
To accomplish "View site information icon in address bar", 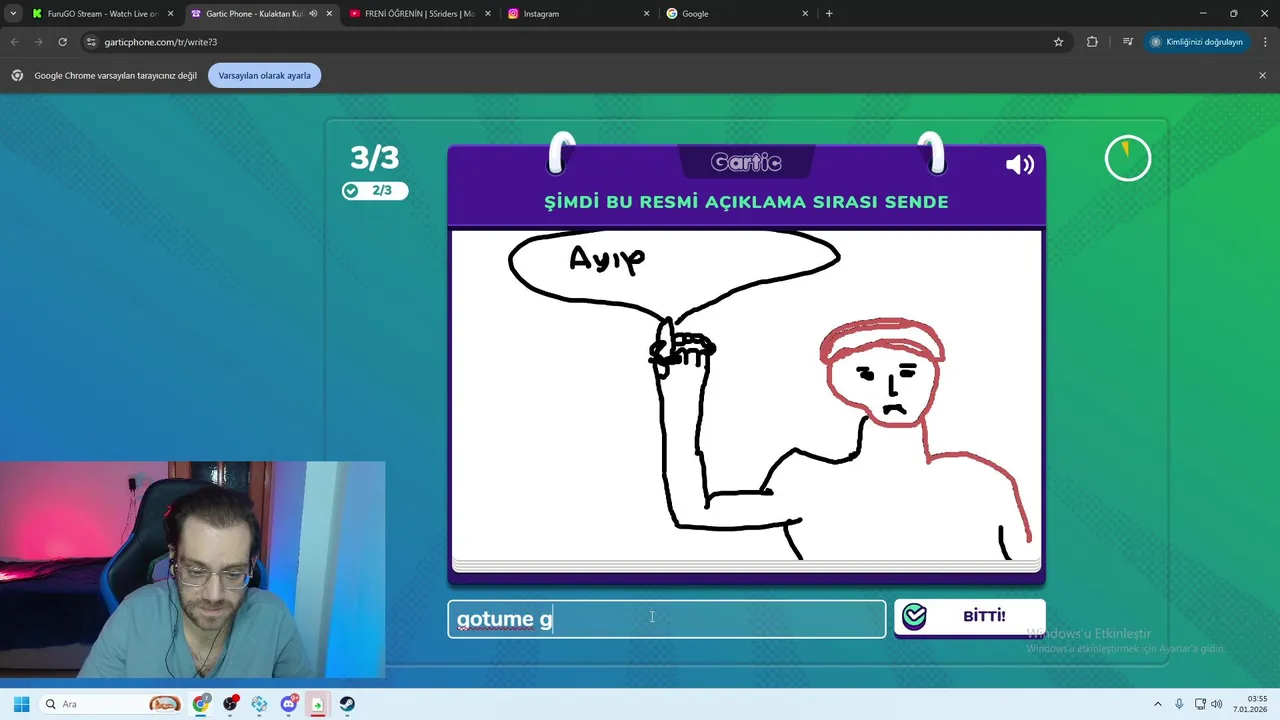I will (x=91, y=42).
